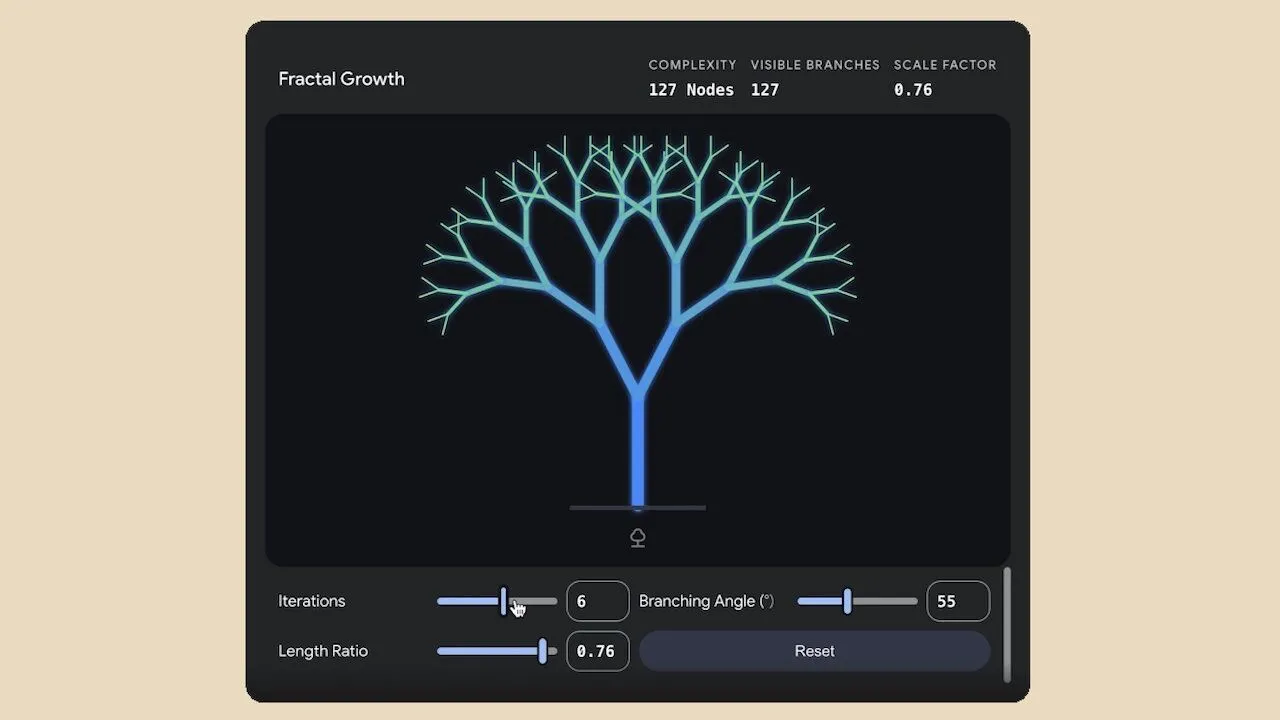Click the tree icon below the trunk
1280x720 pixels.
coord(637,538)
